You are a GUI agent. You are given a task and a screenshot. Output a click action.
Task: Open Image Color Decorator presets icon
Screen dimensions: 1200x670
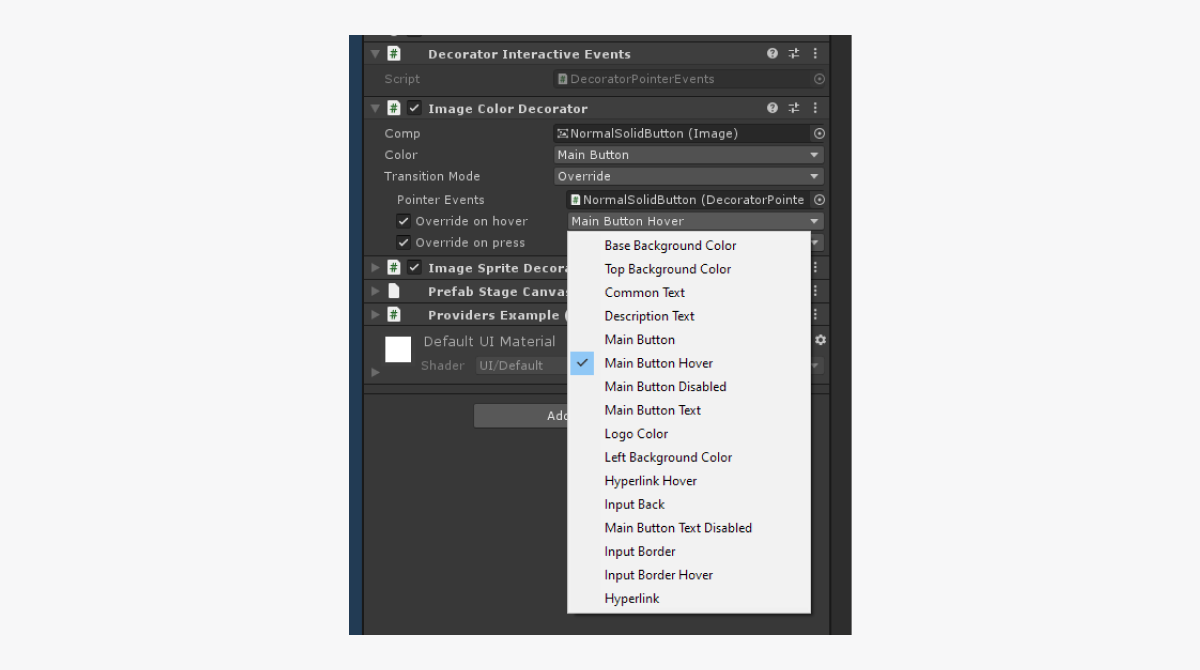[x=794, y=108]
